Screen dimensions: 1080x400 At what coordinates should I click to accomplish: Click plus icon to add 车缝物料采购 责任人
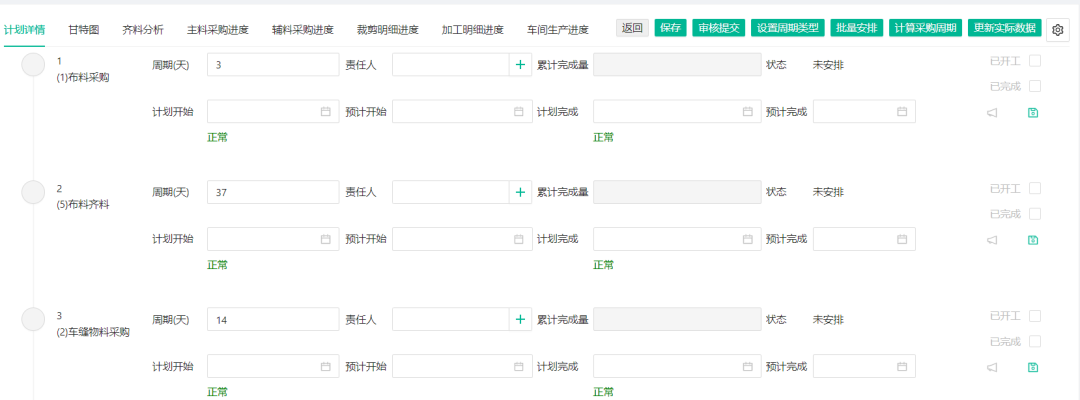point(520,320)
